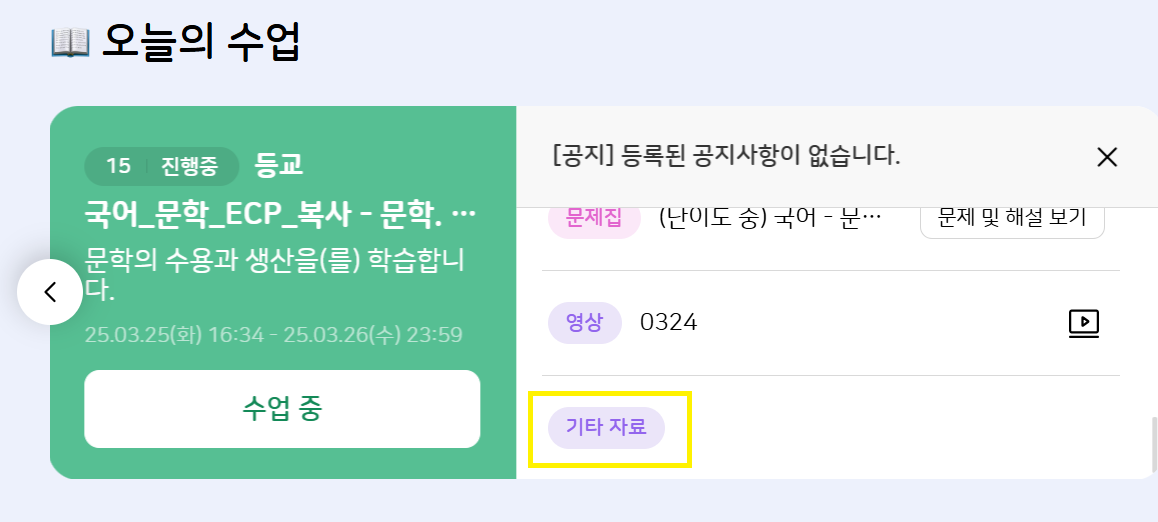Click the 진행중 status badge

pyautogui.click(x=189, y=166)
